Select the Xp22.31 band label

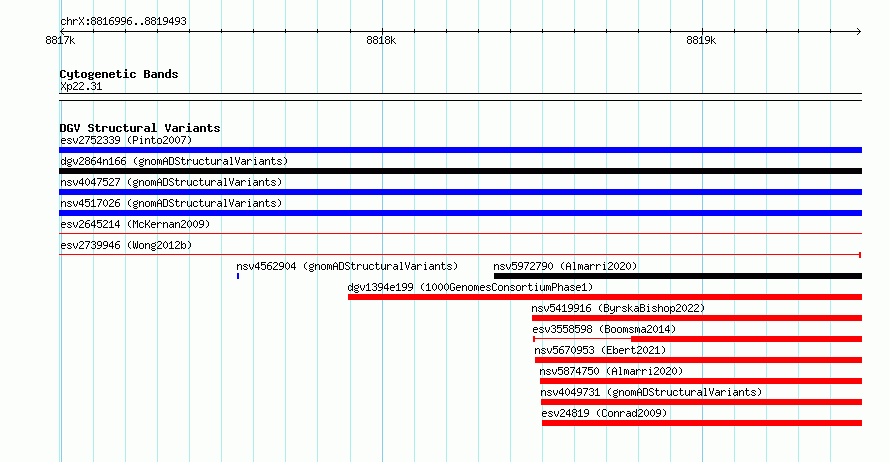81,86
